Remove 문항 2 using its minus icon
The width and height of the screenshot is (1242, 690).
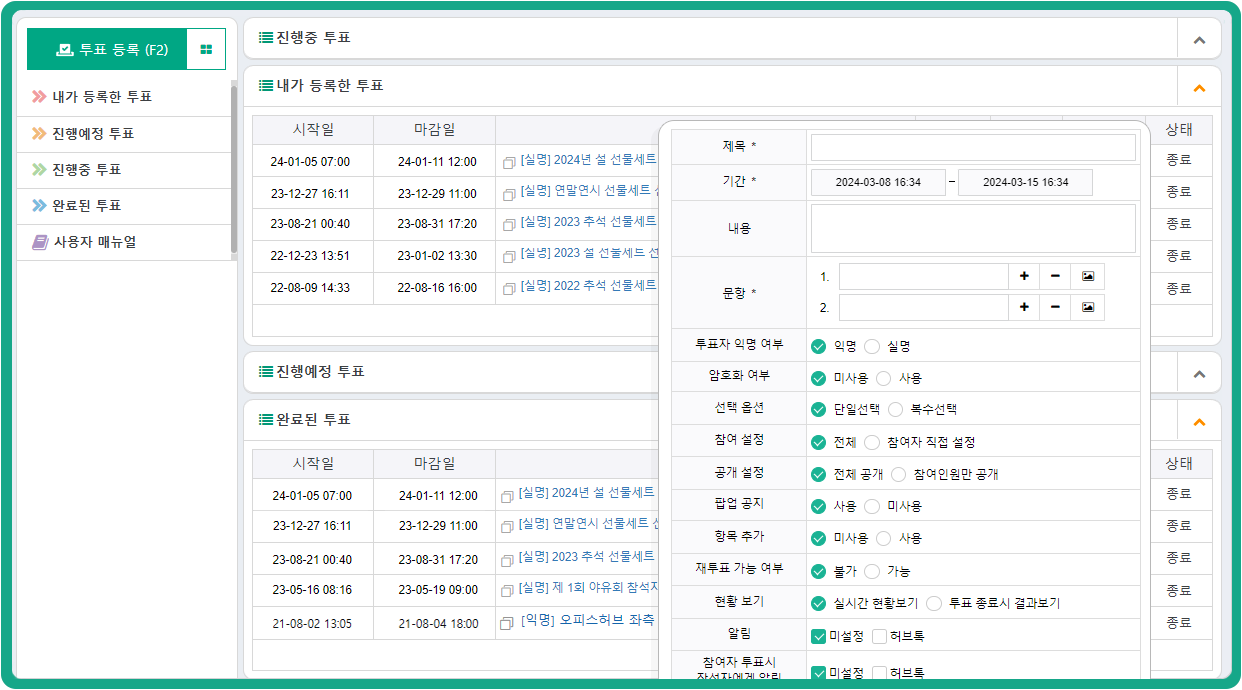point(1055,307)
